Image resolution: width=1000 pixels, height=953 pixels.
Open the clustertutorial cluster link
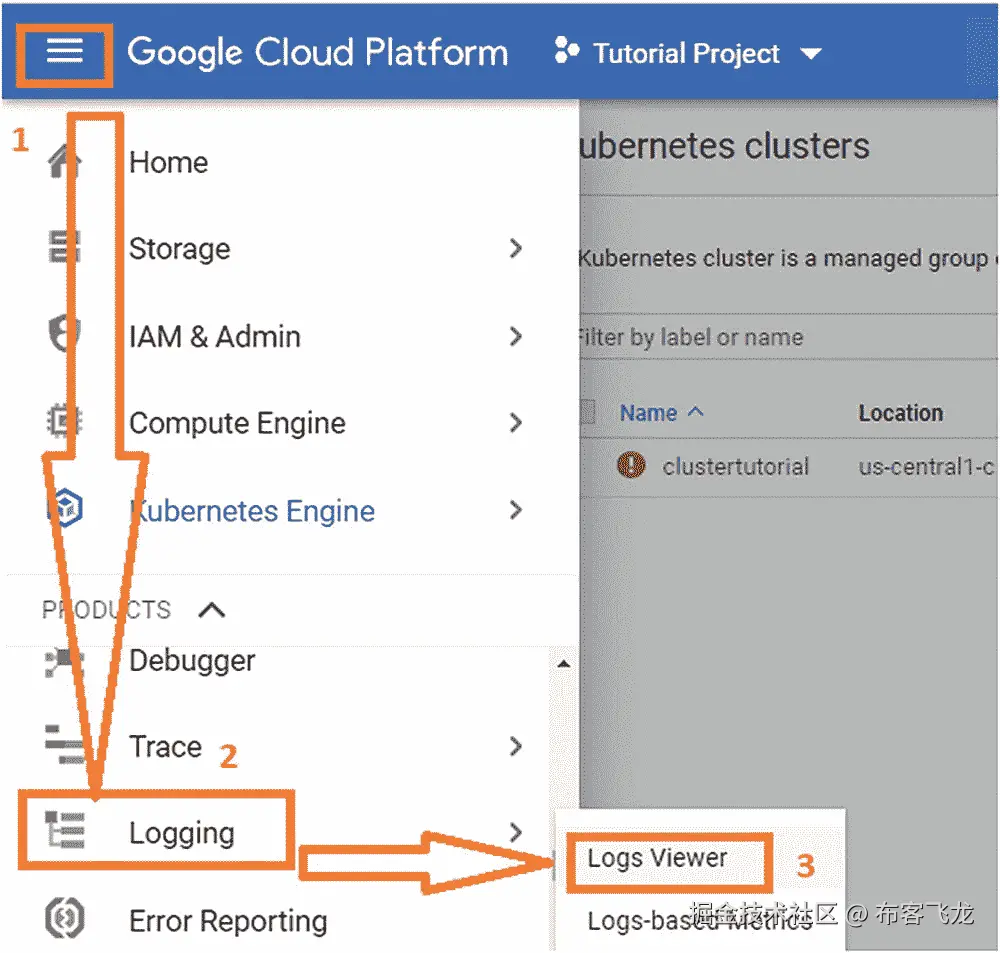[x=735, y=466]
